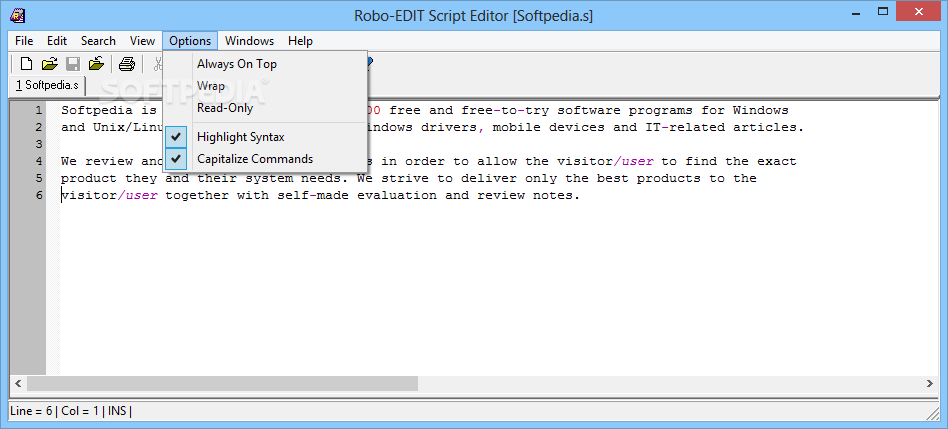Click the Robo-EDIT app icon in title bar

pos(18,15)
